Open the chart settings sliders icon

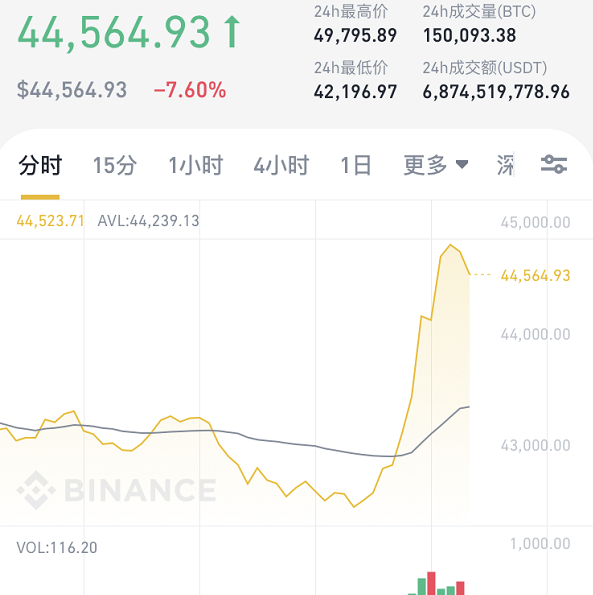(x=554, y=165)
